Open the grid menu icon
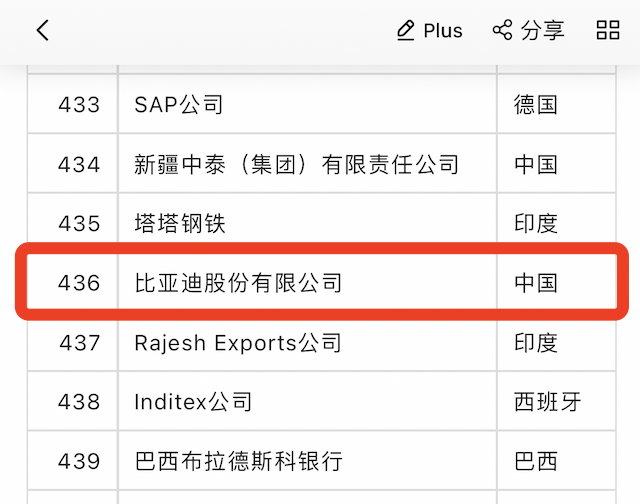Viewport: 640px width, 504px height. click(608, 31)
